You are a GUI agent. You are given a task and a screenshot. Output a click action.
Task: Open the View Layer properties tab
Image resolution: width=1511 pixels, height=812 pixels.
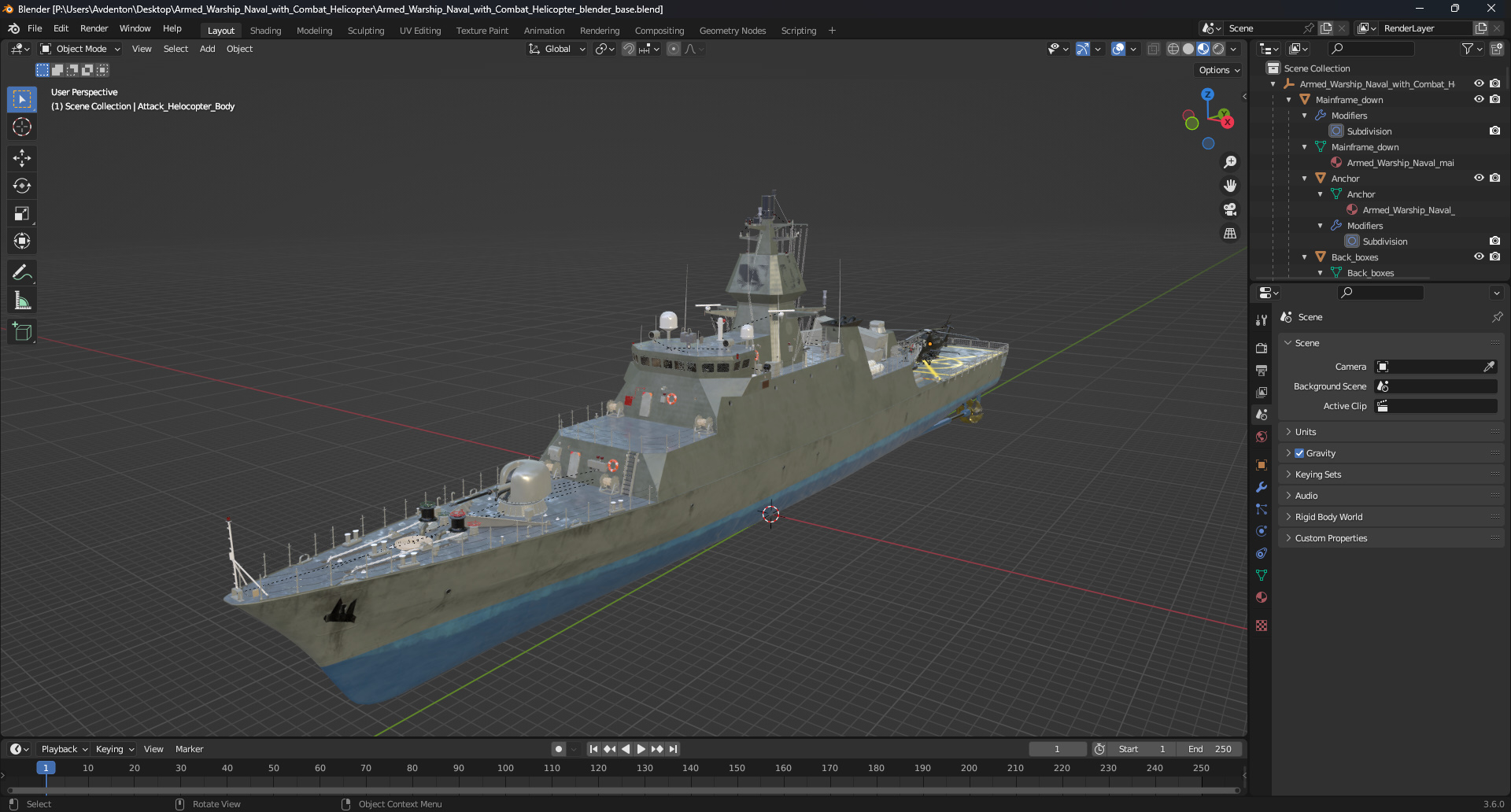coord(1262,392)
